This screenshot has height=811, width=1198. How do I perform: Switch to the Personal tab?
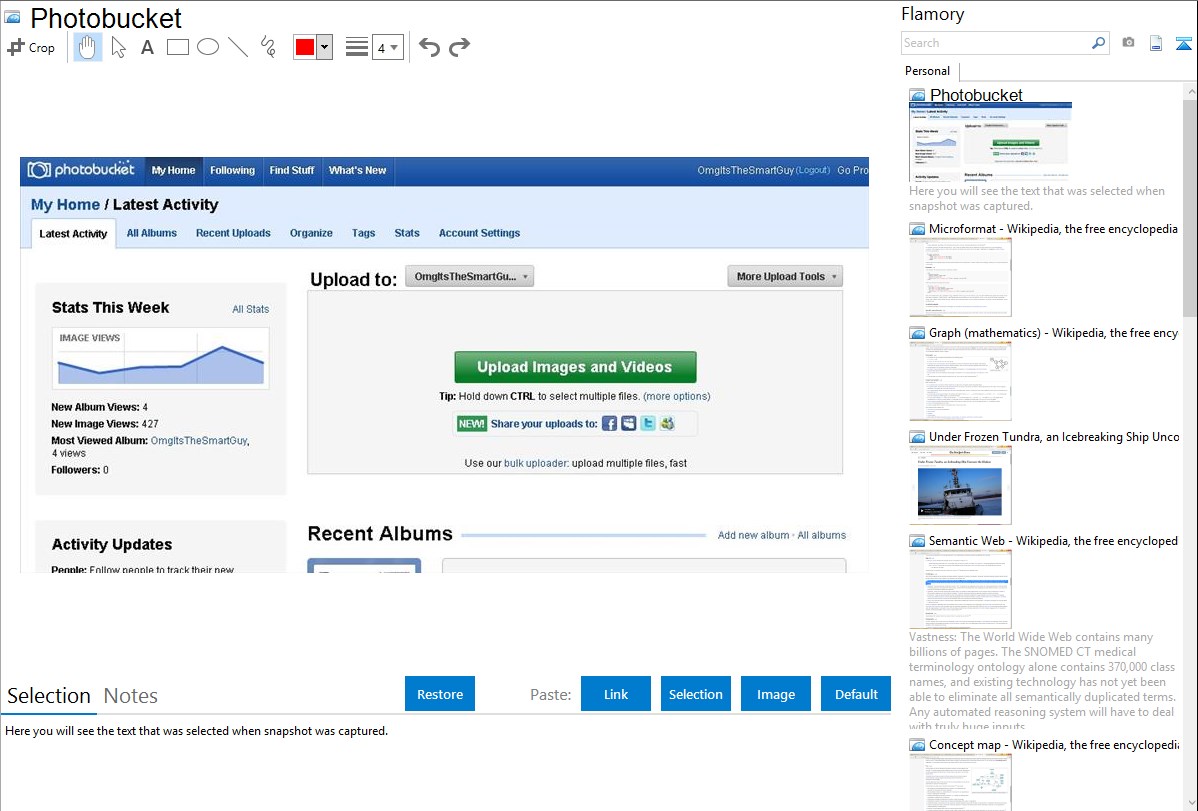(928, 71)
